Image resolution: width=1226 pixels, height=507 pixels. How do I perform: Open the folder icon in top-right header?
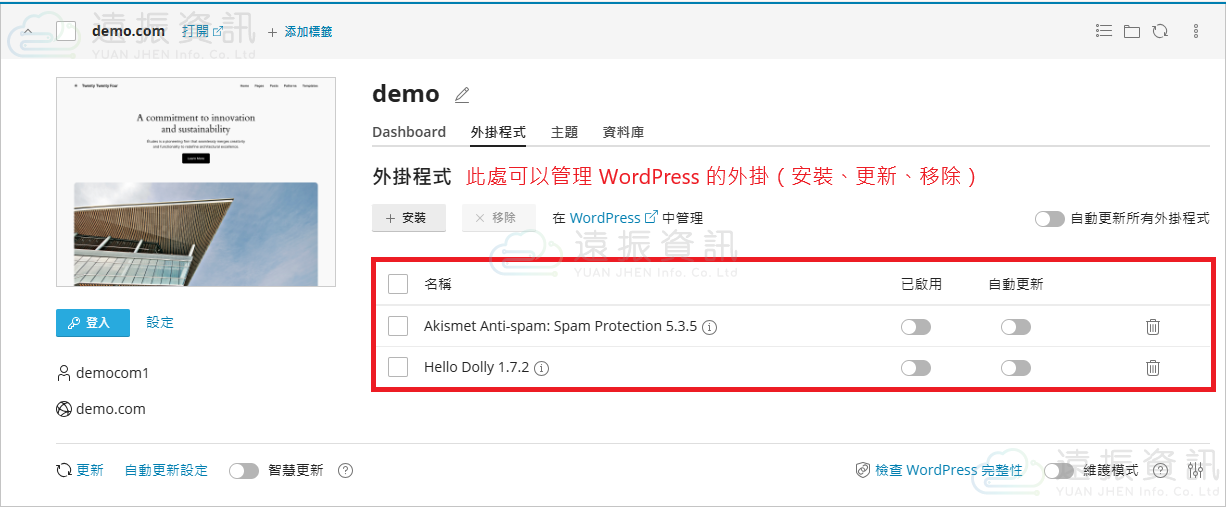pos(1131,31)
